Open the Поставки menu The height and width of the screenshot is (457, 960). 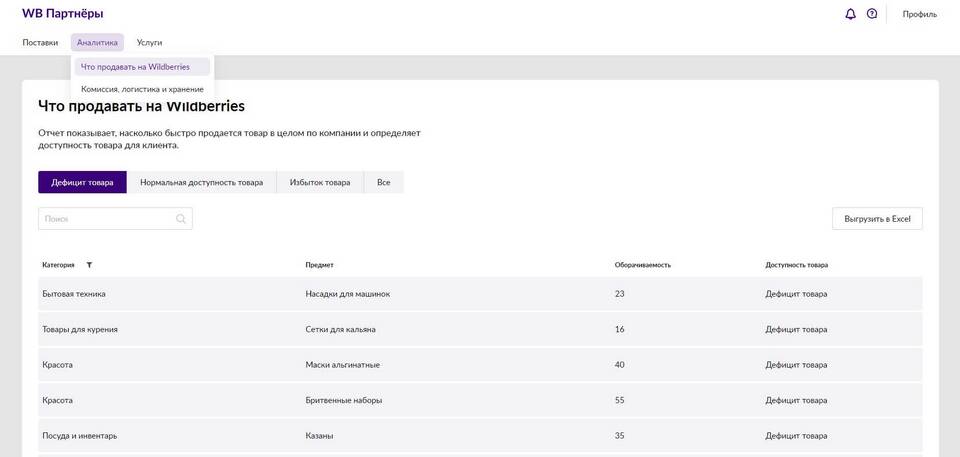[40, 43]
